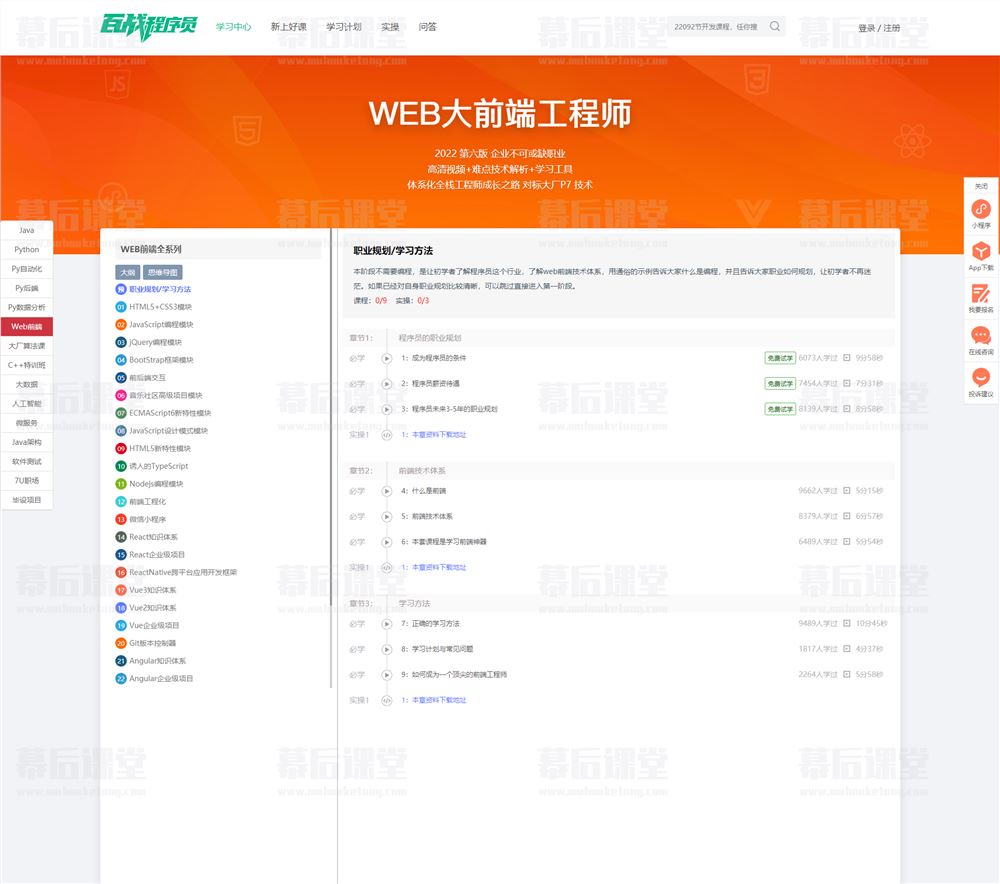Image resolution: width=1000 pixels, height=884 pixels.
Task: Click the 大纲 button
Action: tap(128, 272)
